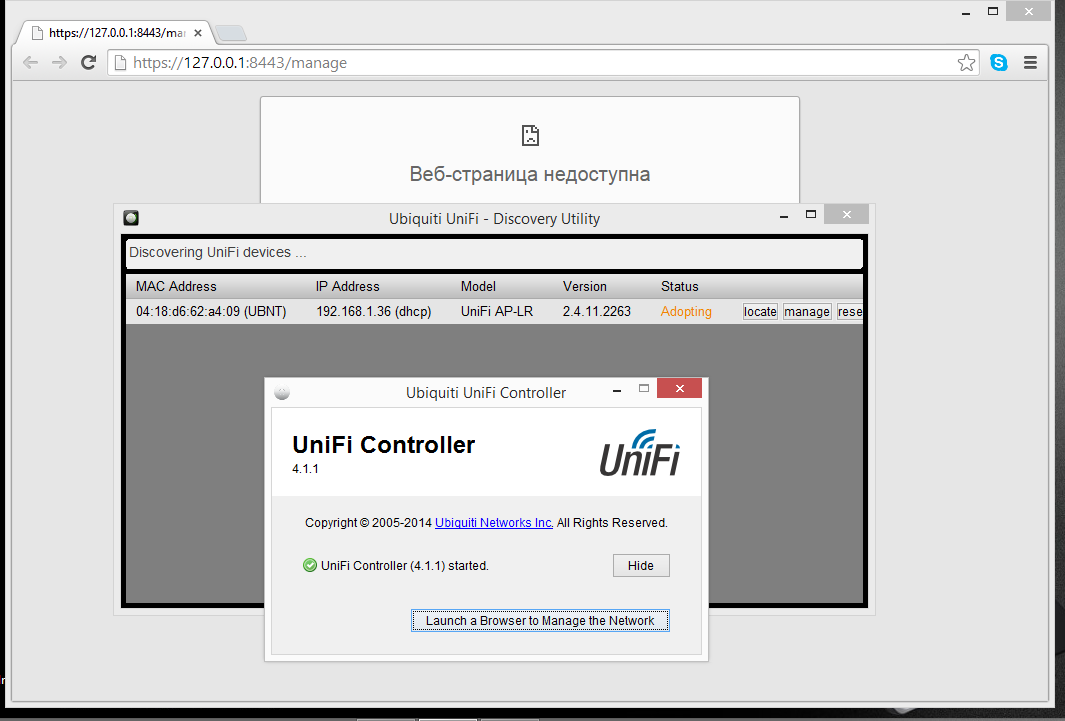The width and height of the screenshot is (1065, 721).
Task: Click the Discovering UniFi devices status text
Action: click(x=217, y=253)
